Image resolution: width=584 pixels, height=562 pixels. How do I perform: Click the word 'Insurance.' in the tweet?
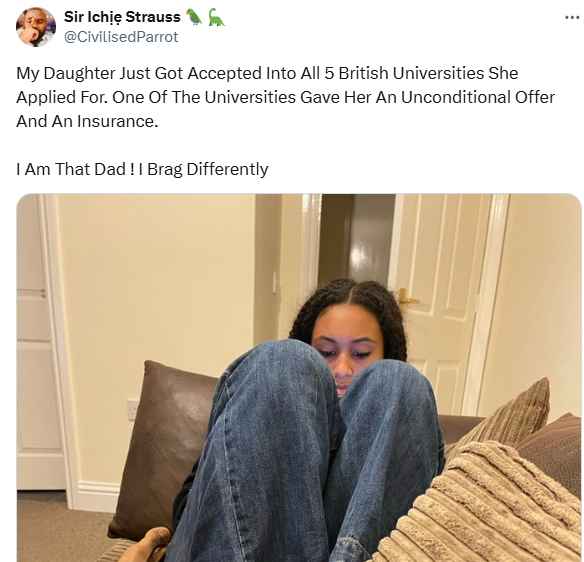tap(117, 121)
